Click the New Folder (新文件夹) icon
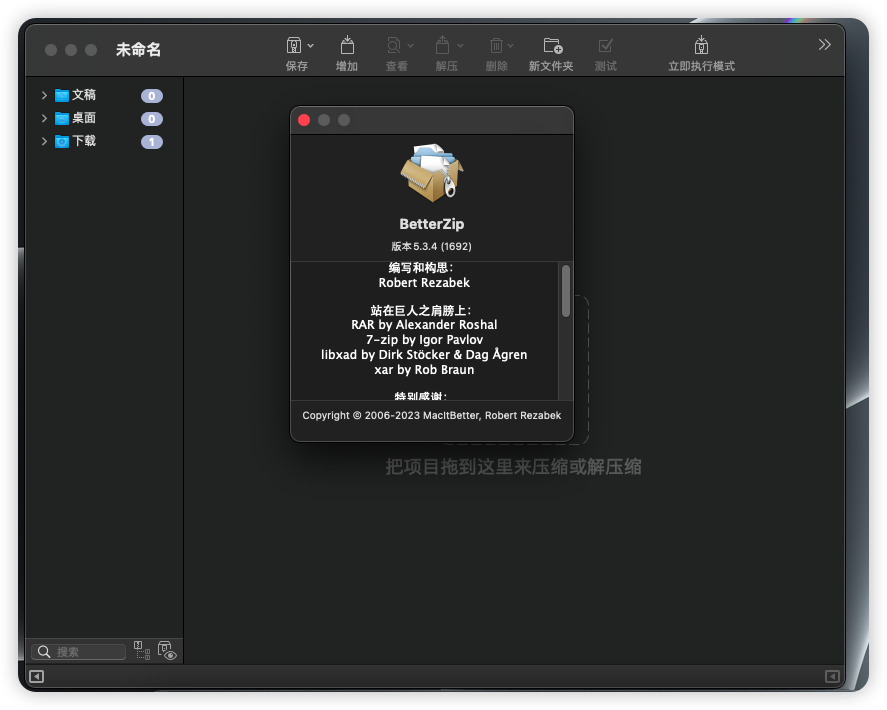The image size is (887, 710). [x=552, y=45]
